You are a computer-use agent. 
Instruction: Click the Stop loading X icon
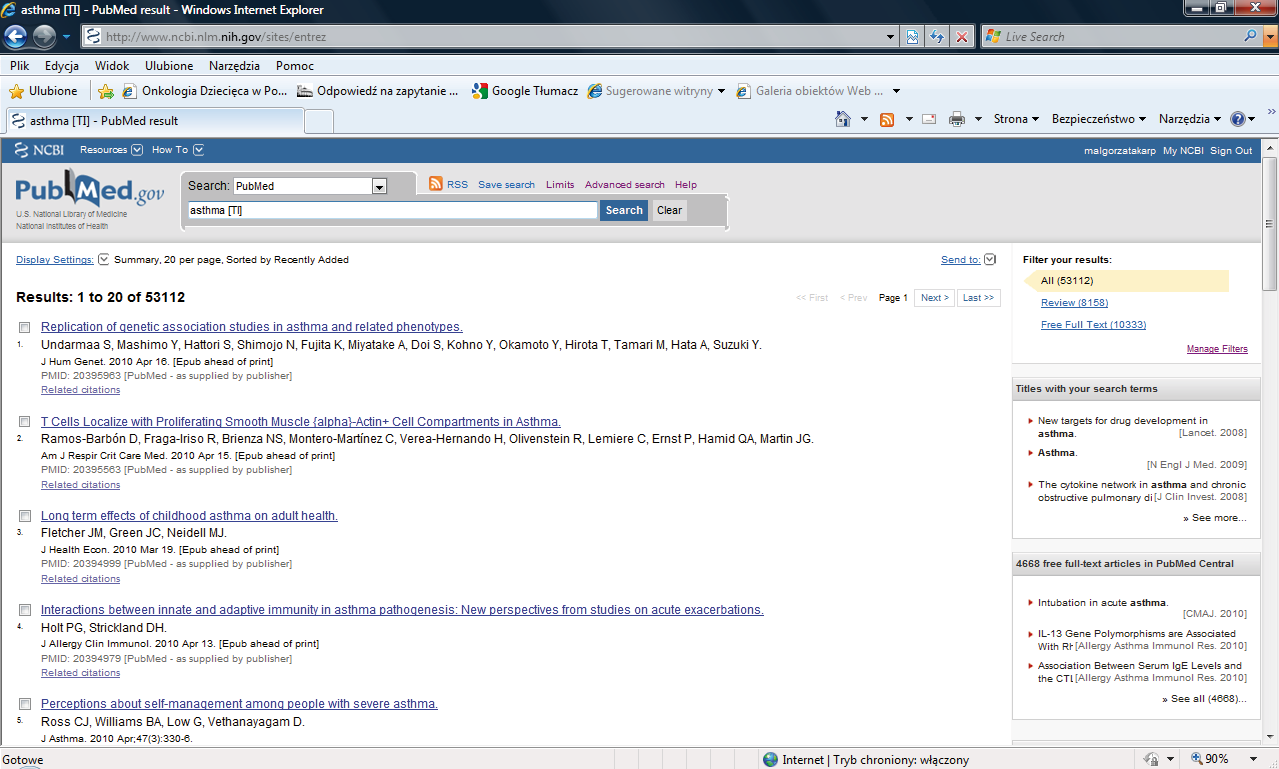962,37
